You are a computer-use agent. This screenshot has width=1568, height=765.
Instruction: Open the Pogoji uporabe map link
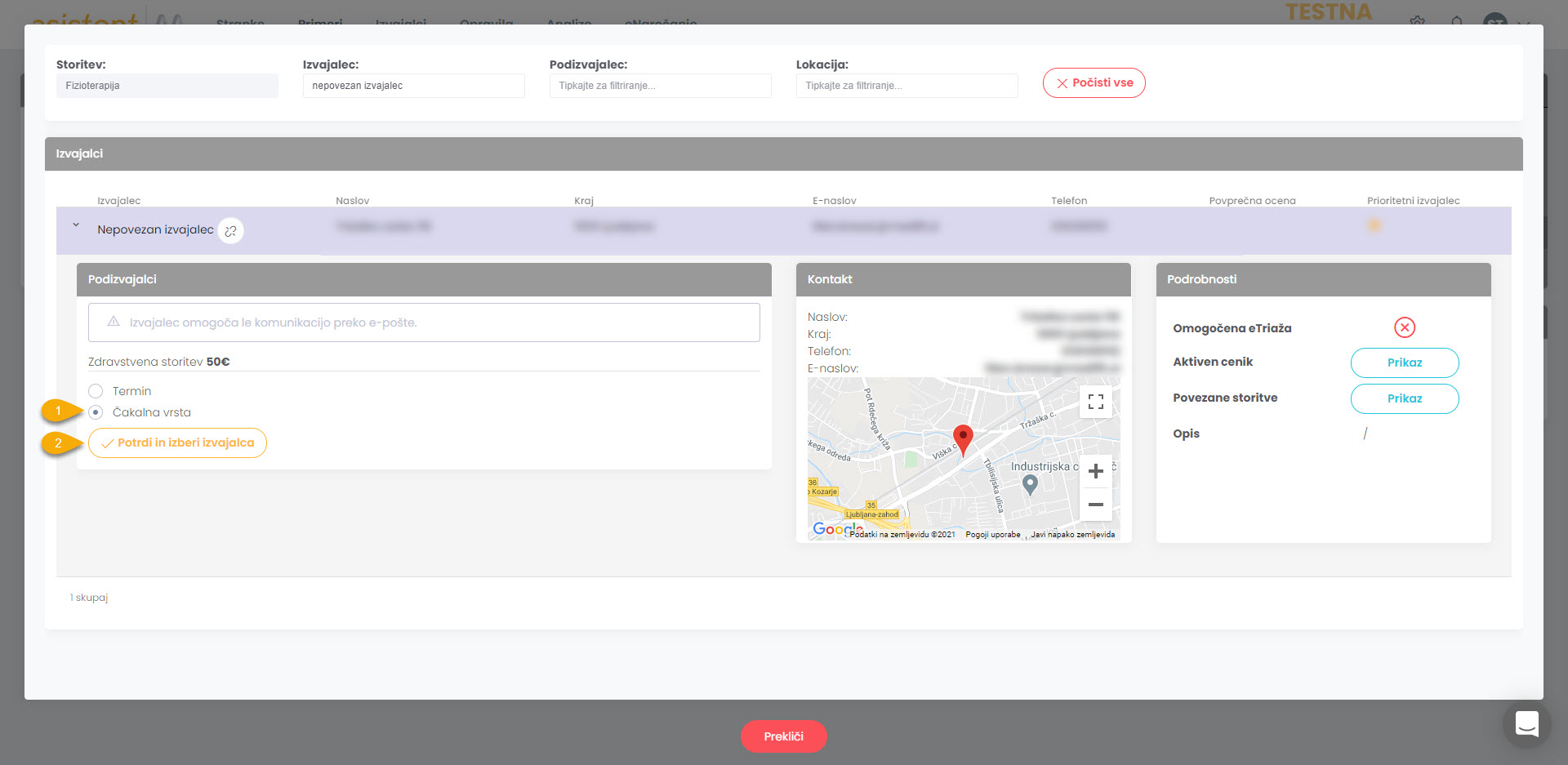tap(992, 535)
